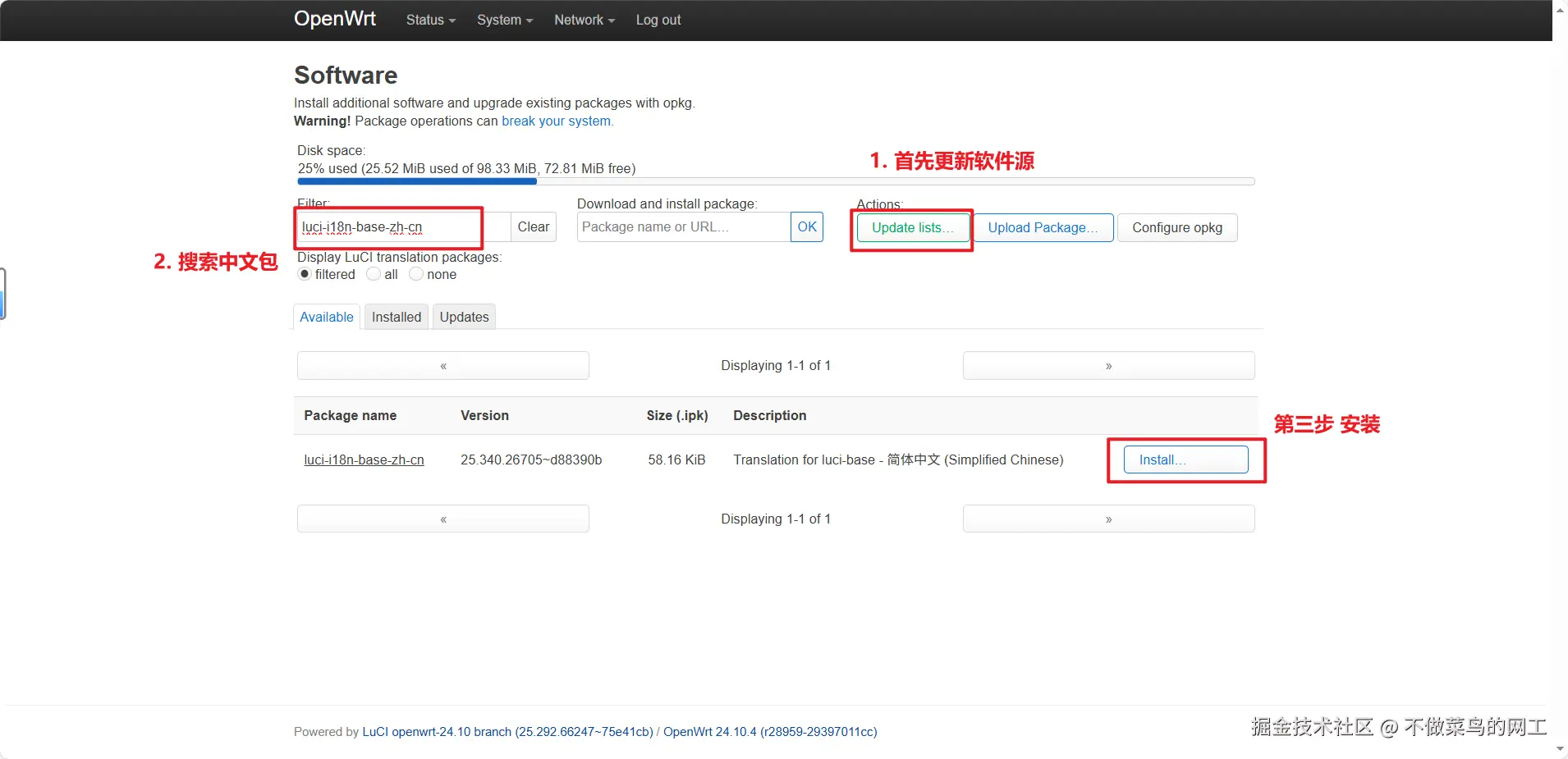Open the Upload Package dialog
This screenshot has width=1568, height=759.
click(1043, 228)
